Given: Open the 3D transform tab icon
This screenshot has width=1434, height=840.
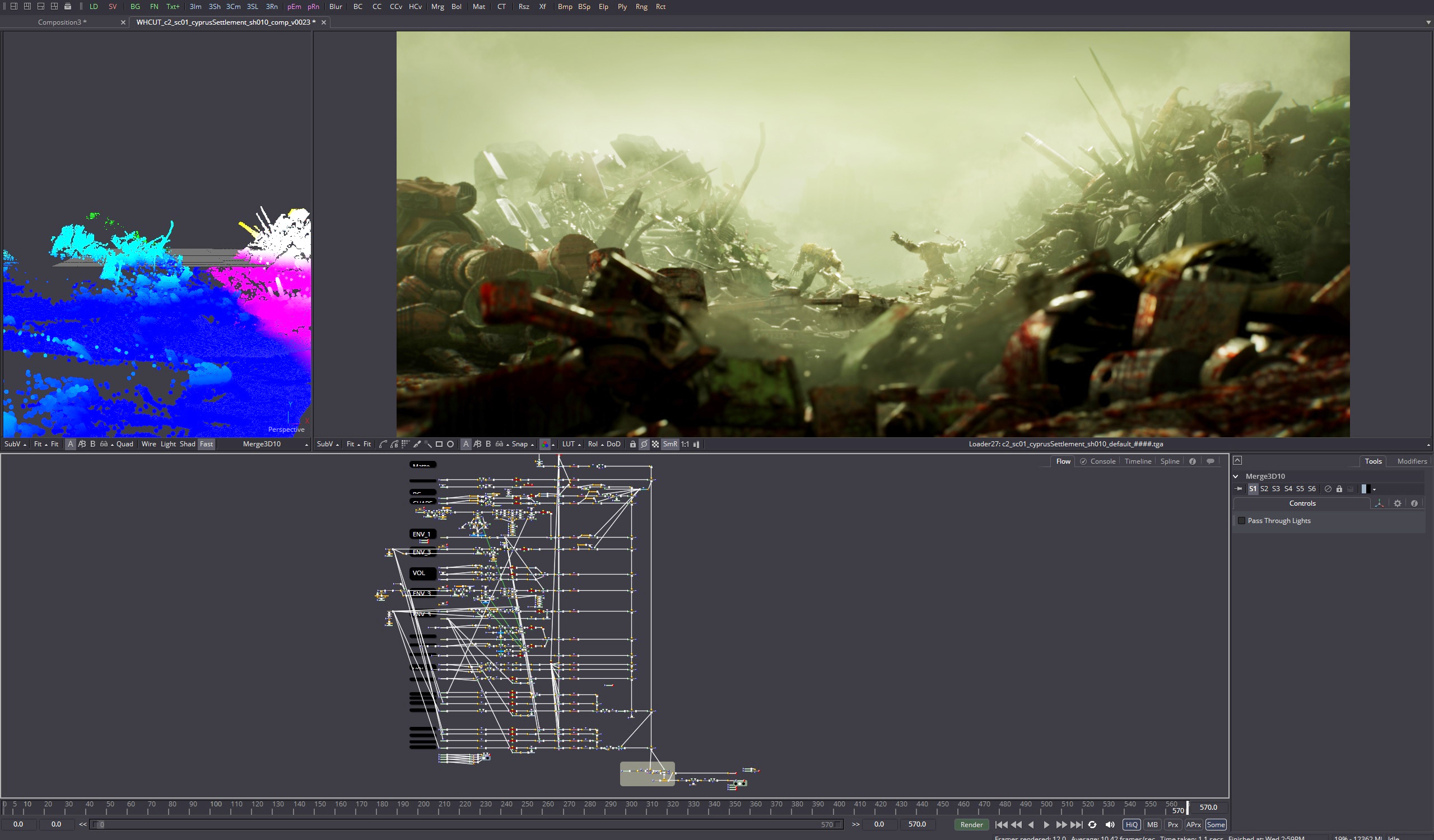Looking at the screenshot, I should [x=1379, y=504].
